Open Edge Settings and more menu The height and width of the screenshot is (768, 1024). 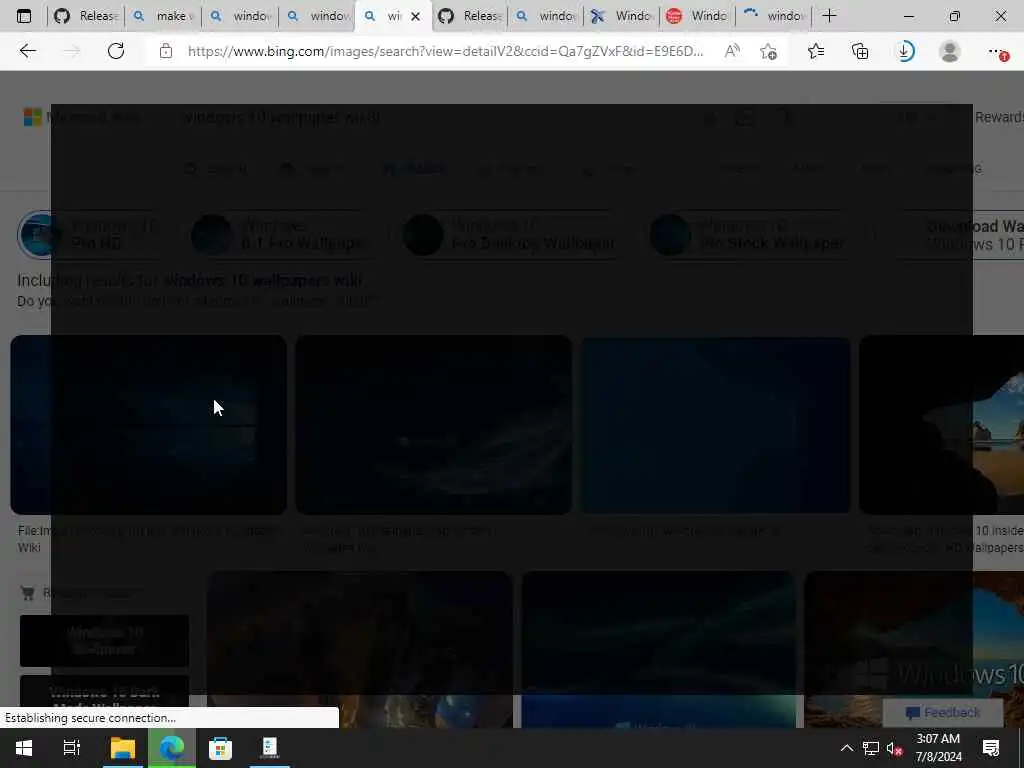(x=997, y=51)
